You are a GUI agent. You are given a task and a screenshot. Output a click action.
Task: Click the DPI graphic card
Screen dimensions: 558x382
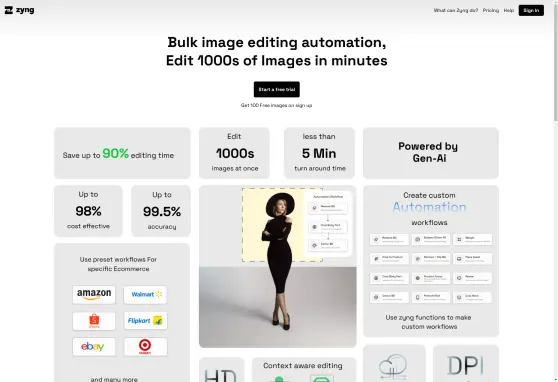coord(465,363)
